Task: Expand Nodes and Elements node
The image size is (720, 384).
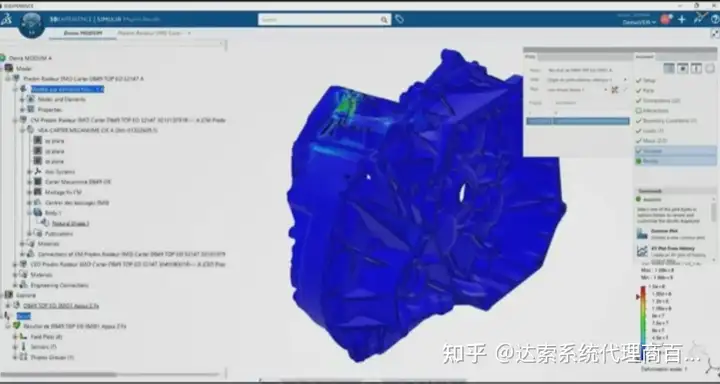Action: (22, 99)
